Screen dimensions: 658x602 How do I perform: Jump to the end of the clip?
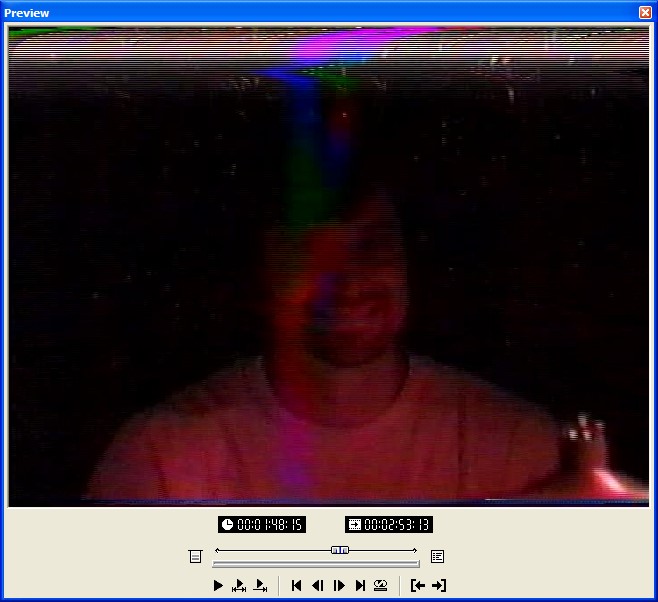point(360,585)
